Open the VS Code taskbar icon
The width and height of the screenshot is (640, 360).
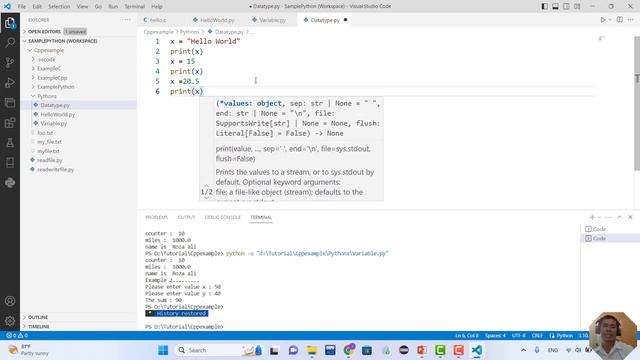[476, 350]
